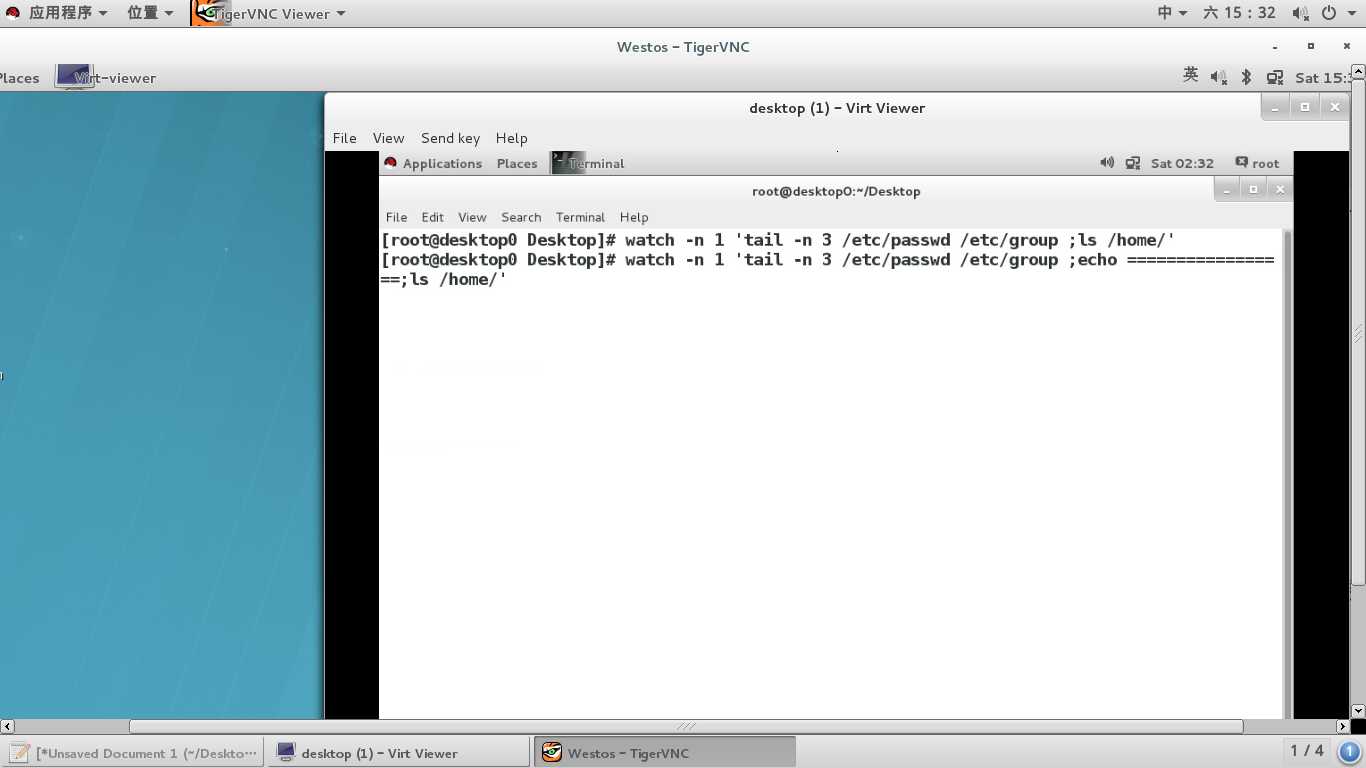Click the terminal vertical scrollbar
The width and height of the screenshot is (1366, 768).
[x=1287, y=472]
